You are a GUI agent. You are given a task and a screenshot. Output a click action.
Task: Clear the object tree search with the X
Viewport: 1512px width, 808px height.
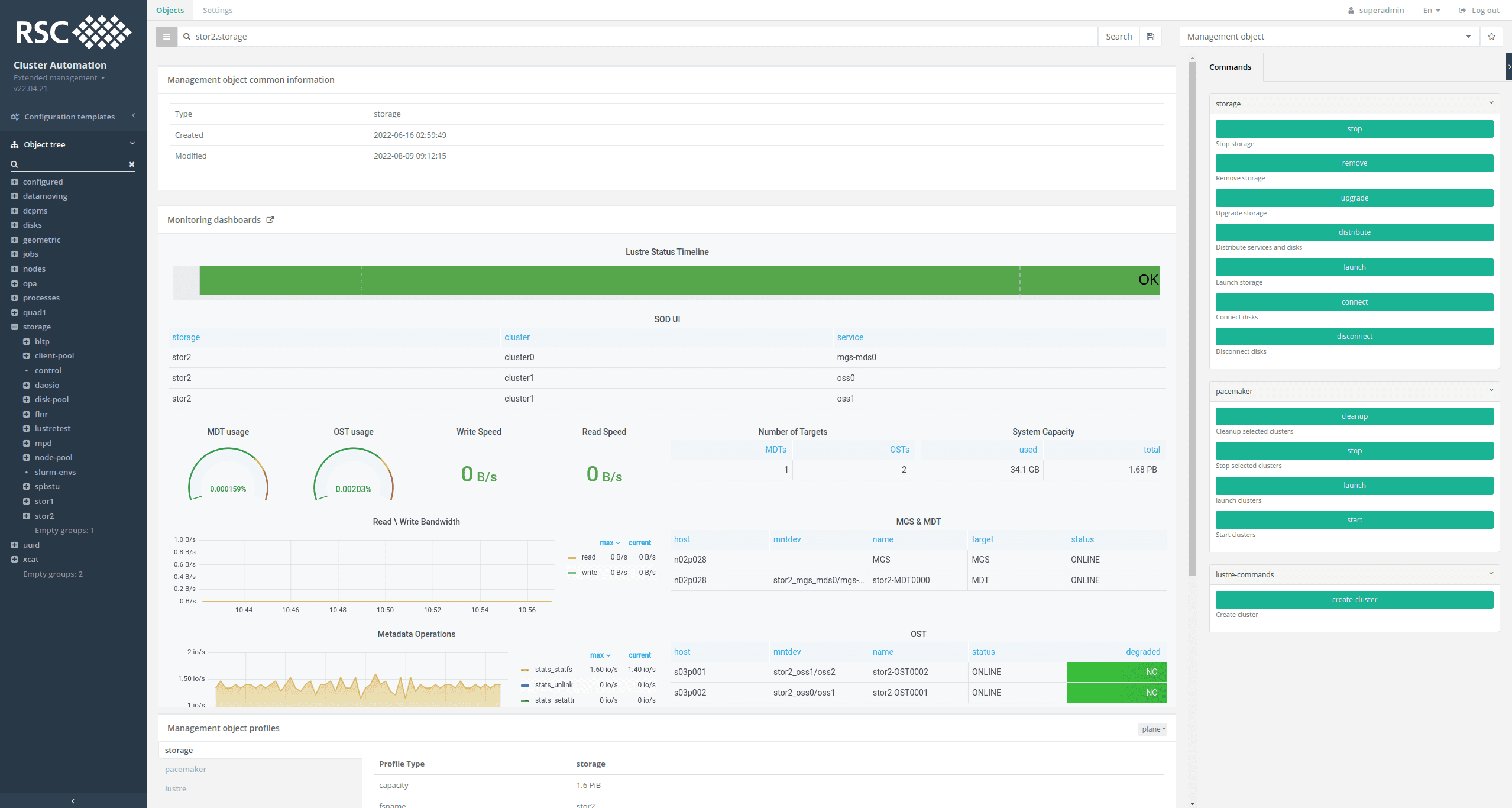click(131, 164)
